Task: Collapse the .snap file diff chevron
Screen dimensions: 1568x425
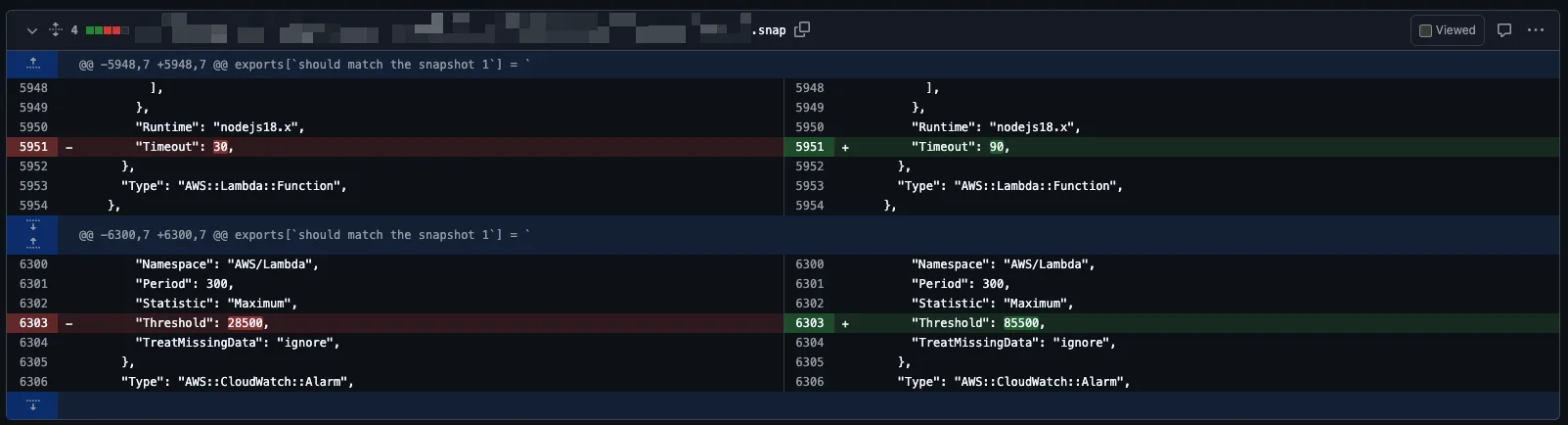Action: click(x=32, y=30)
